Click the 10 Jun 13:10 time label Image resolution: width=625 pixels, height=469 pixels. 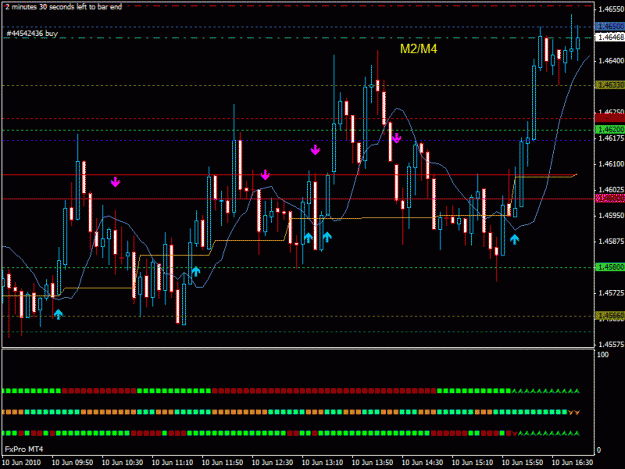[x=322, y=462]
